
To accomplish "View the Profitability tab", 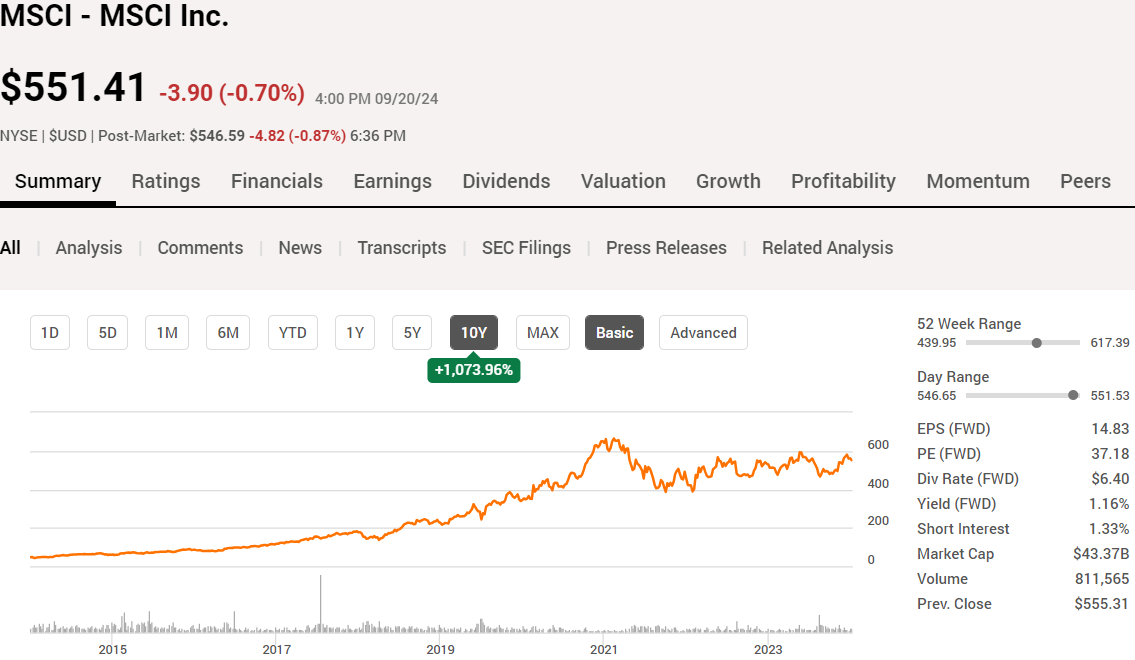I will point(843,182).
